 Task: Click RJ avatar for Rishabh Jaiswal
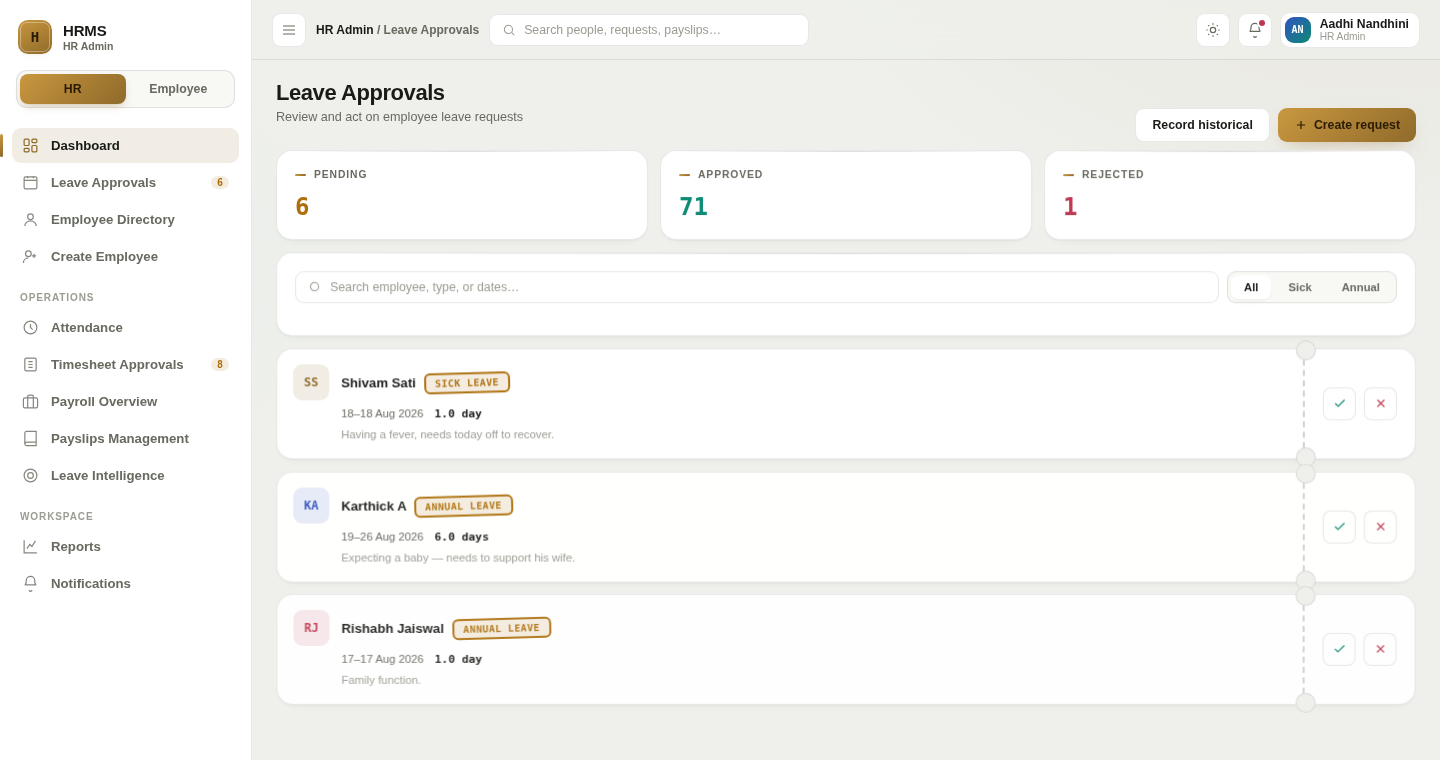pyautogui.click(x=311, y=628)
